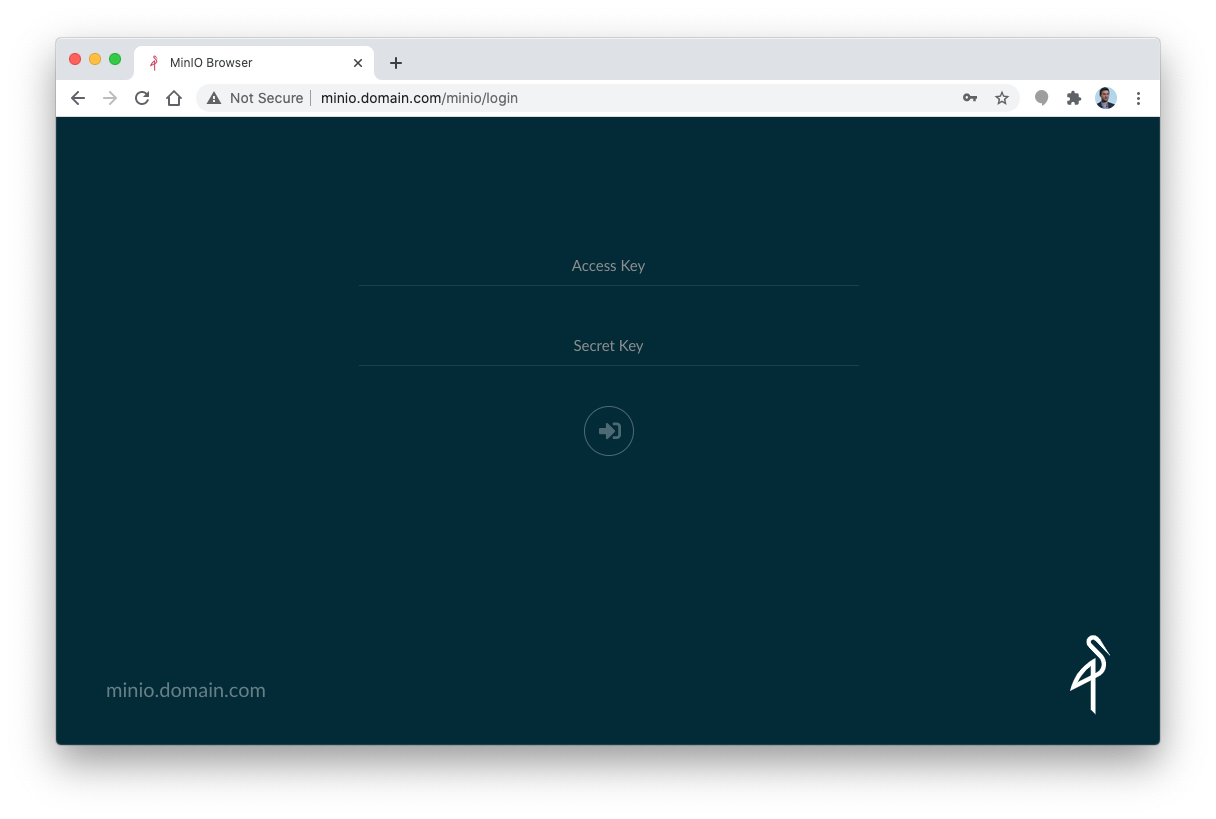Open the Chrome profile avatar
The height and width of the screenshot is (819, 1216).
point(1106,98)
